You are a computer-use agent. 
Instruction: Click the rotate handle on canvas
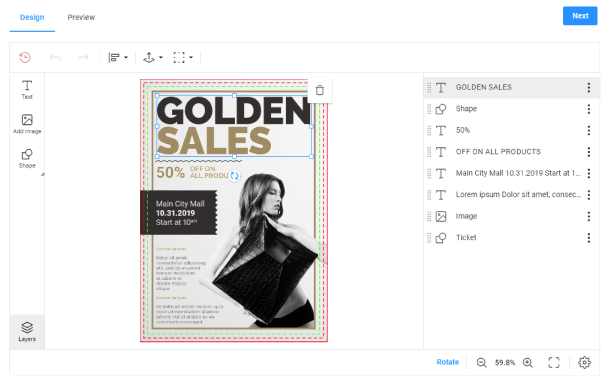234,176
